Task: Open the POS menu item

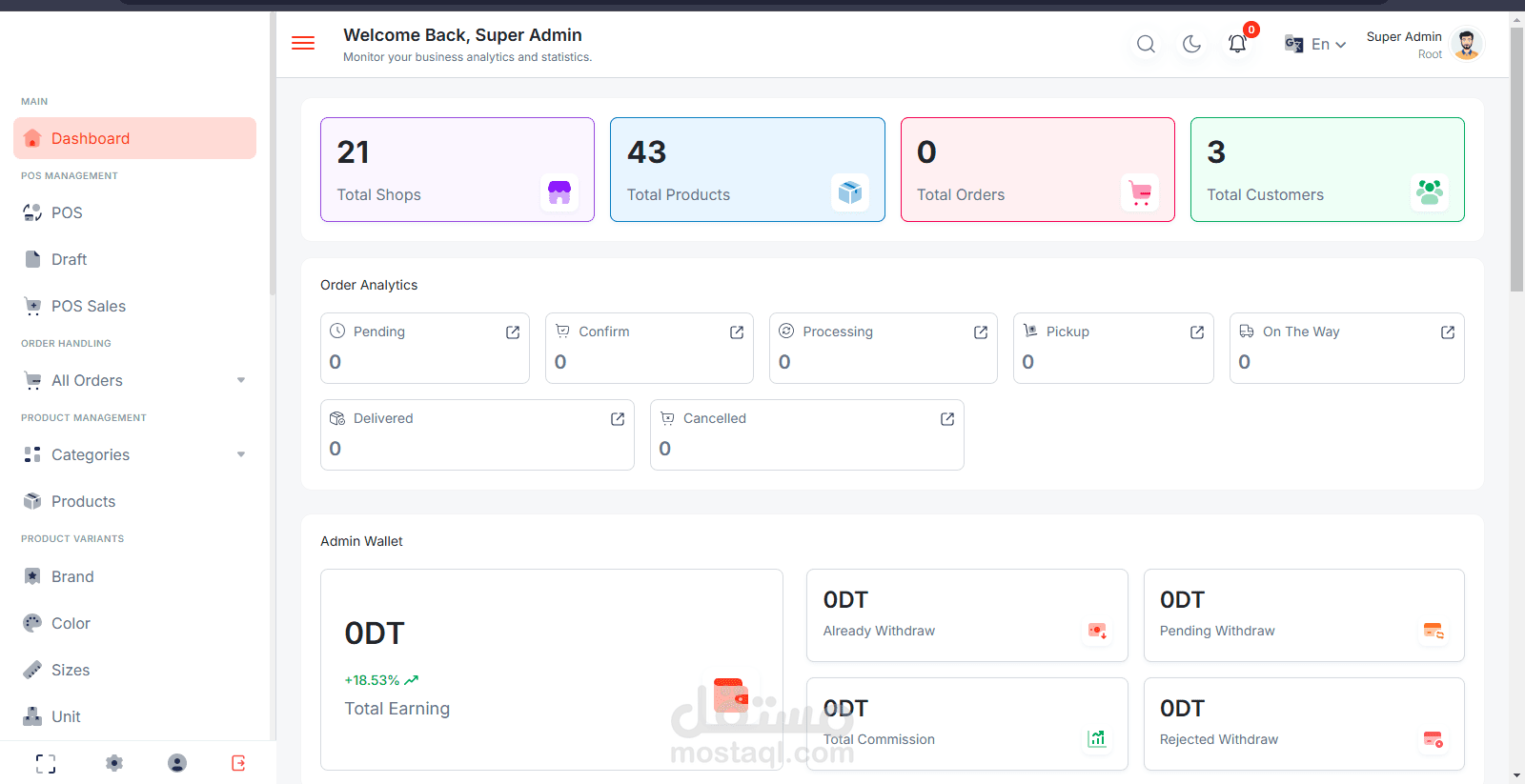Action: (67, 212)
